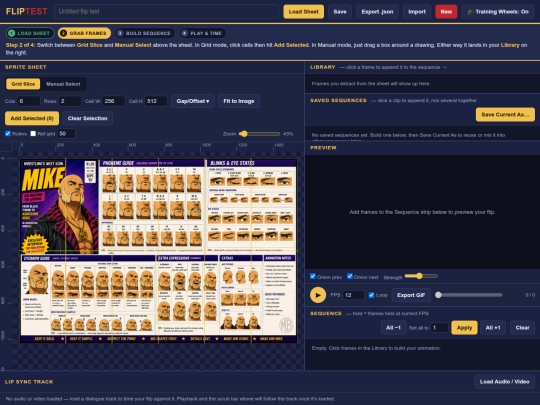Viewport: 540px width, 405px height.
Task: Click the play button in preview controls
Action: (318, 295)
